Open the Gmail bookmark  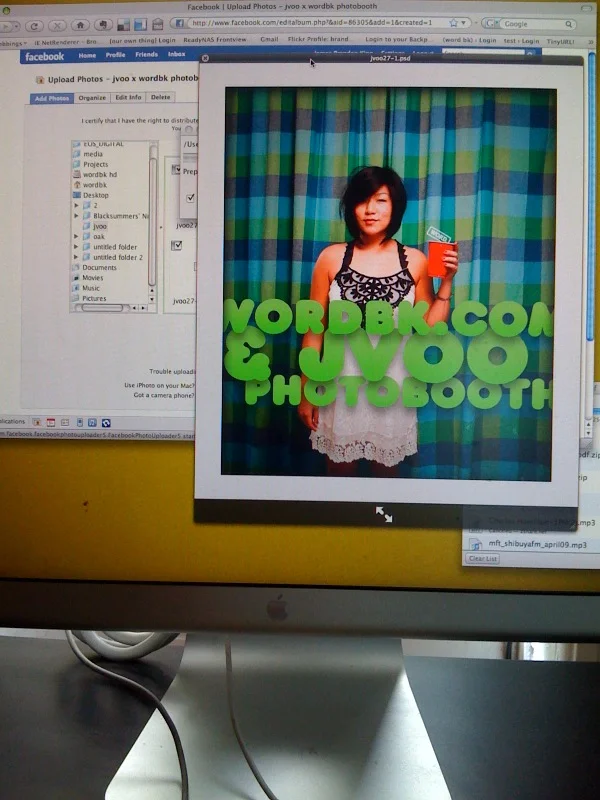tap(269, 39)
